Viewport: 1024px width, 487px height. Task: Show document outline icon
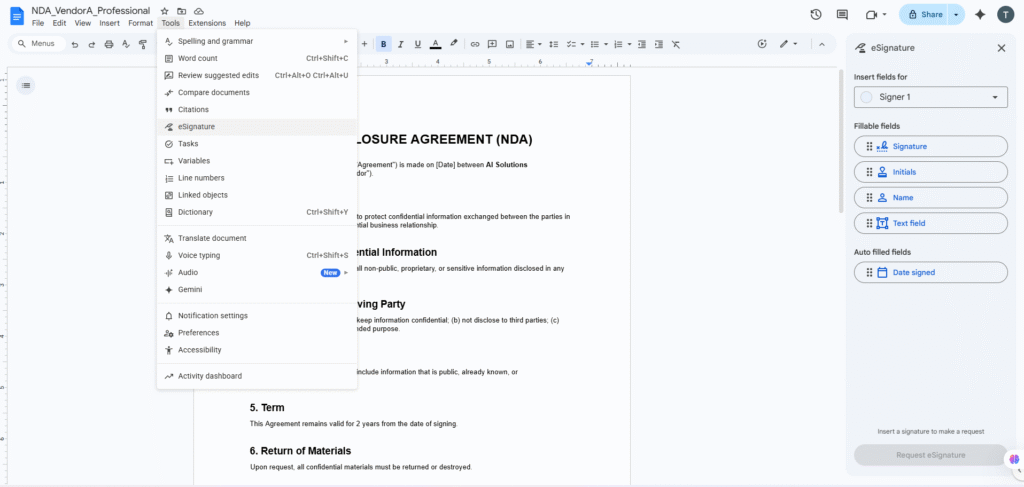coord(26,85)
